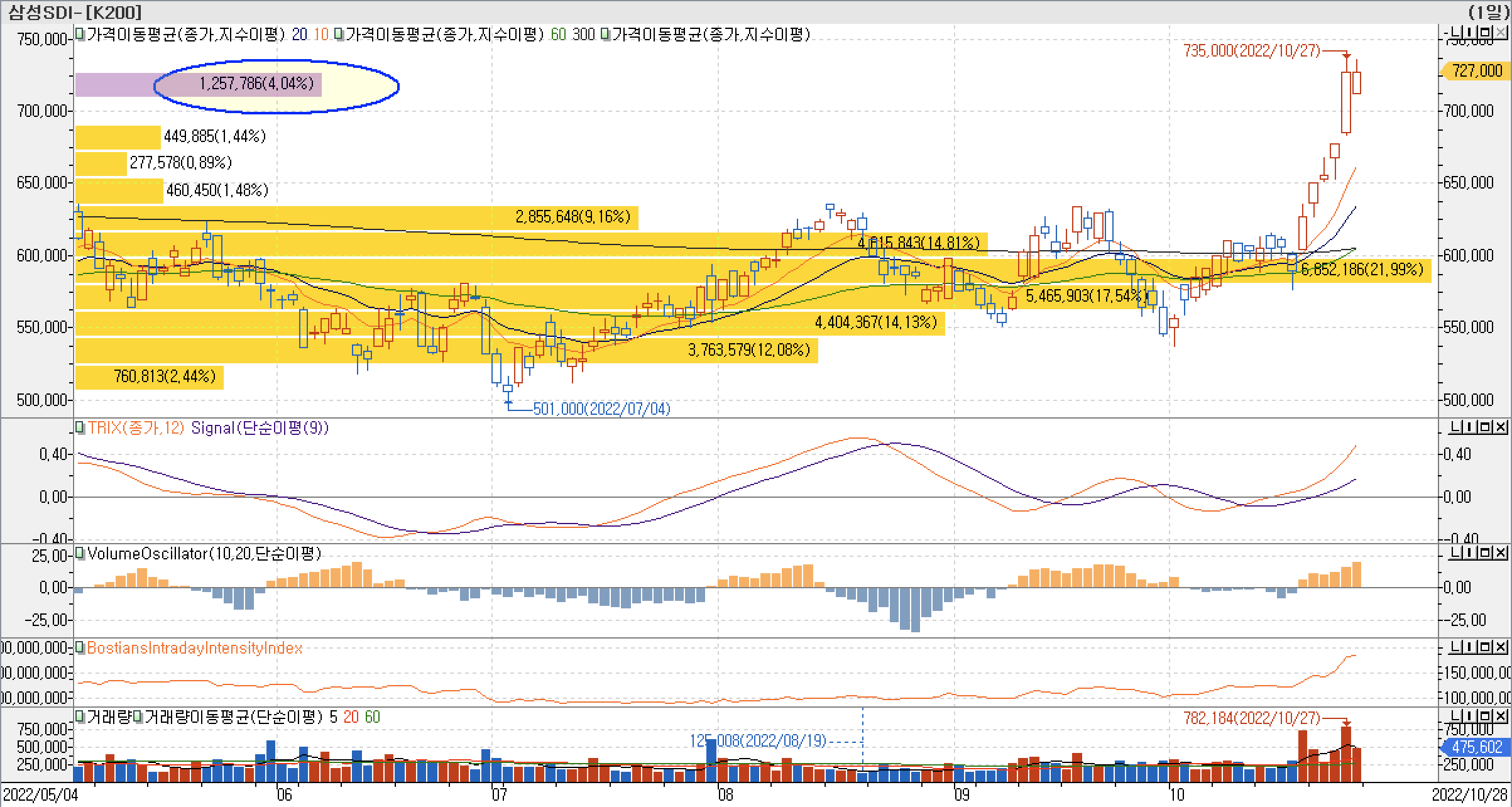Click the vertical bar icon in TRIX panel
1512x807 pixels.
1468,427
